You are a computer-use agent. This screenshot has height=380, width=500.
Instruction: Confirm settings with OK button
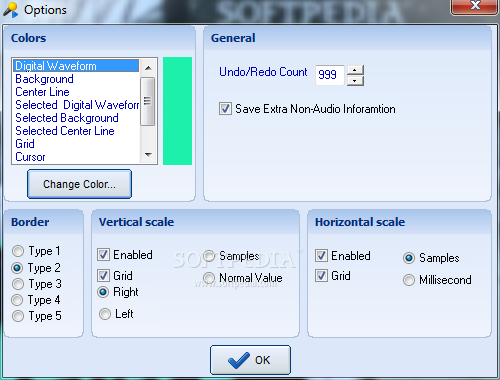pyautogui.click(x=250, y=360)
